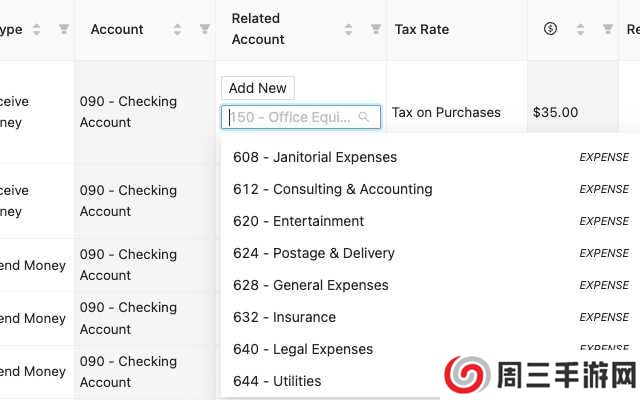
Task: Choose 612 - Consulting & Accounting
Action: [333, 189]
